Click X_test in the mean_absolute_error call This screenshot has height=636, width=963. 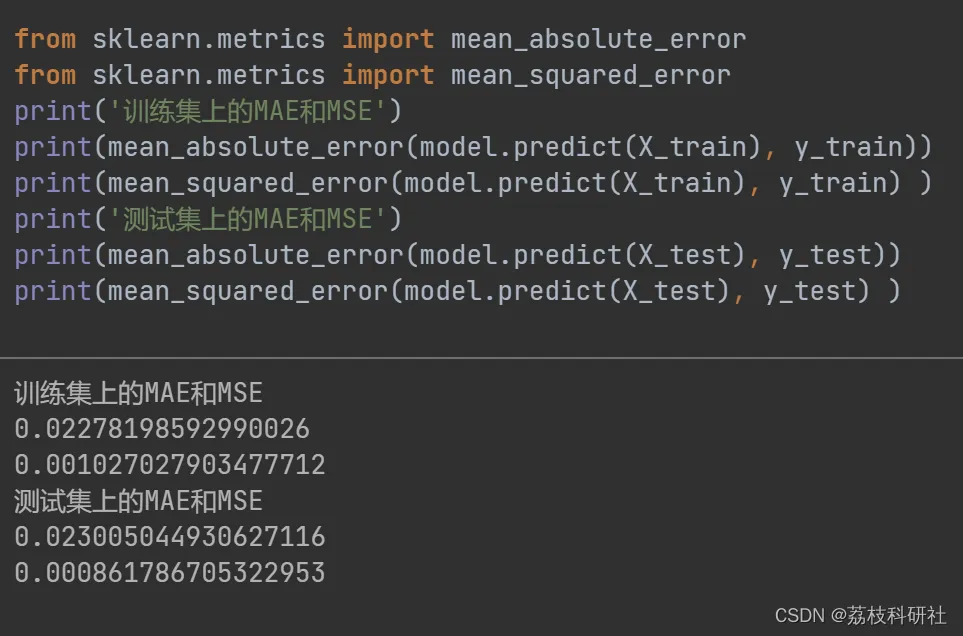684,255
